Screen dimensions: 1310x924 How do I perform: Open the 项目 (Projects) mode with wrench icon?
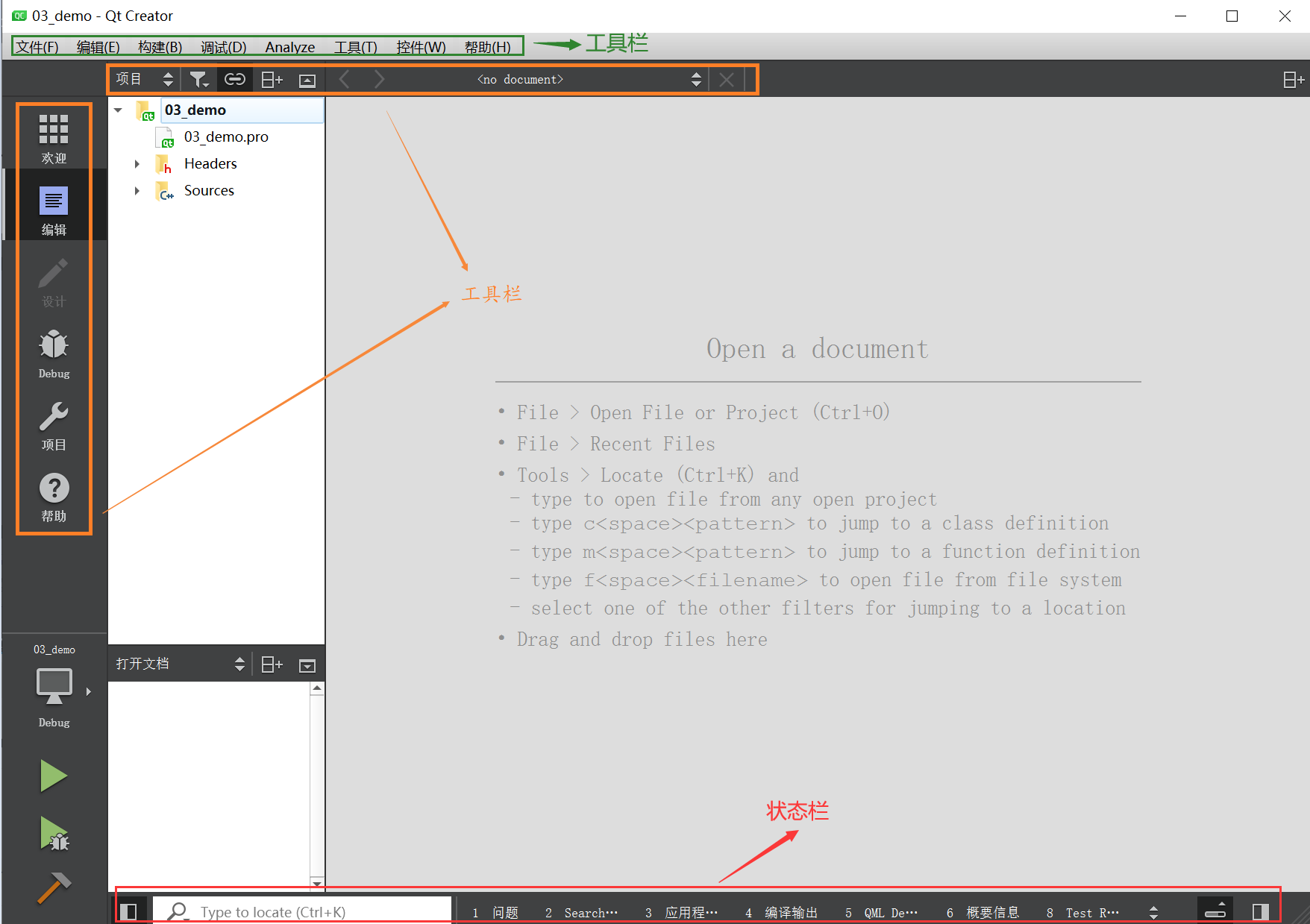pyautogui.click(x=54, y=425)
